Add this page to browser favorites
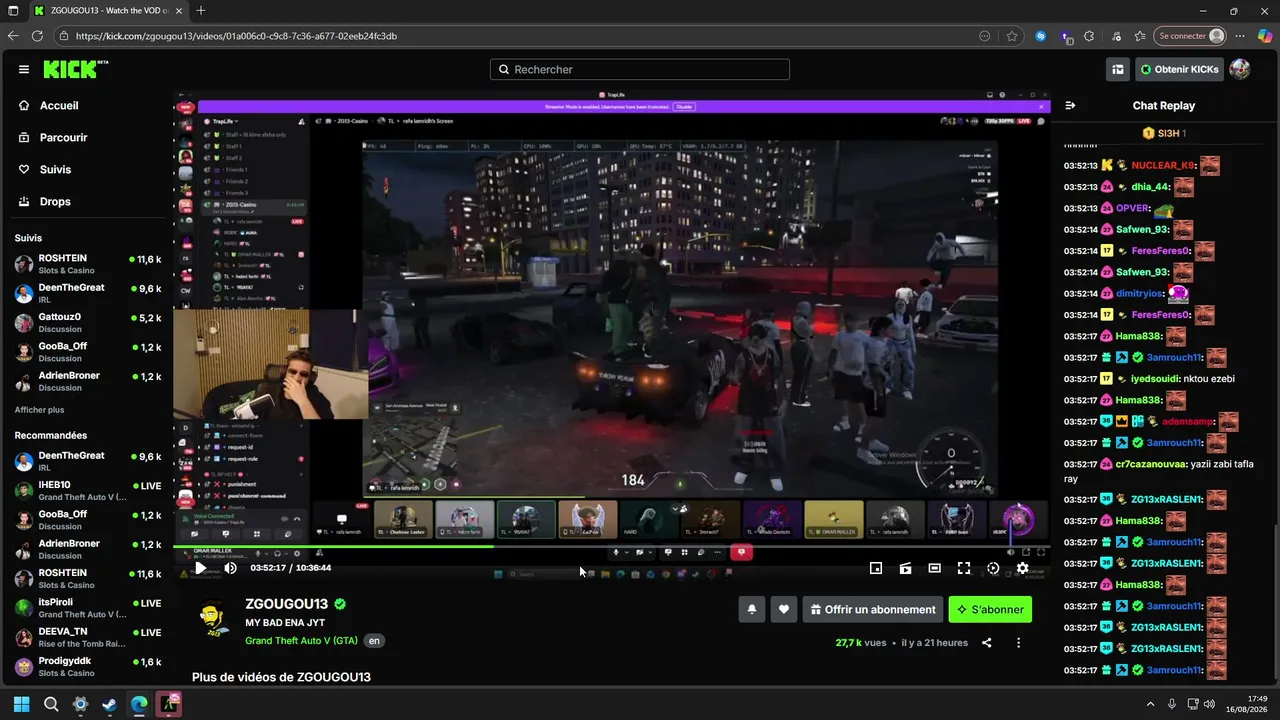The width and height of the screenshot is (1280, 720). [x=1012, y=36]
